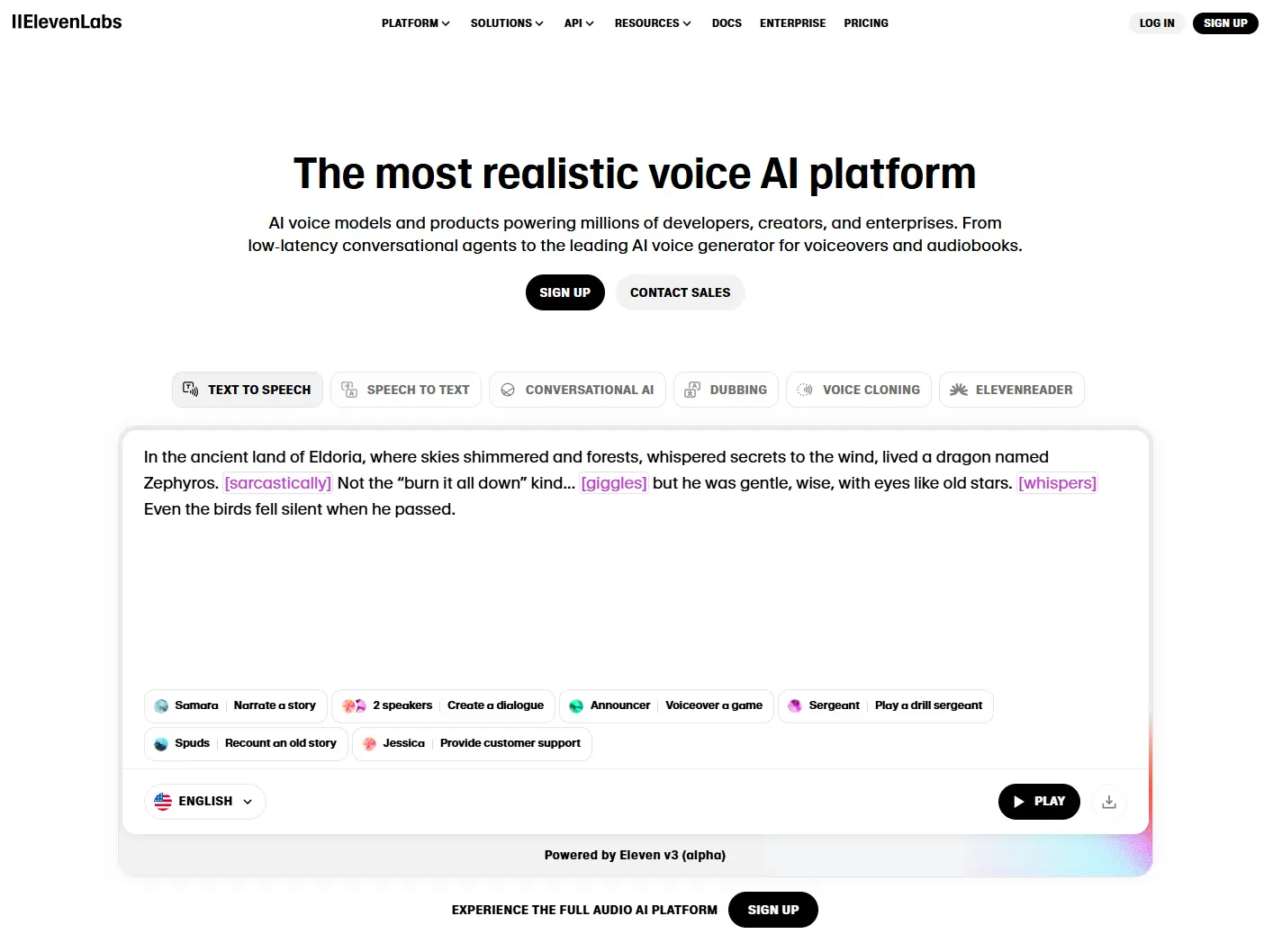Select the Voice Cloning tab
Image resolution: width=1273 pixels, height=952 pixels.
pos(859,390)
